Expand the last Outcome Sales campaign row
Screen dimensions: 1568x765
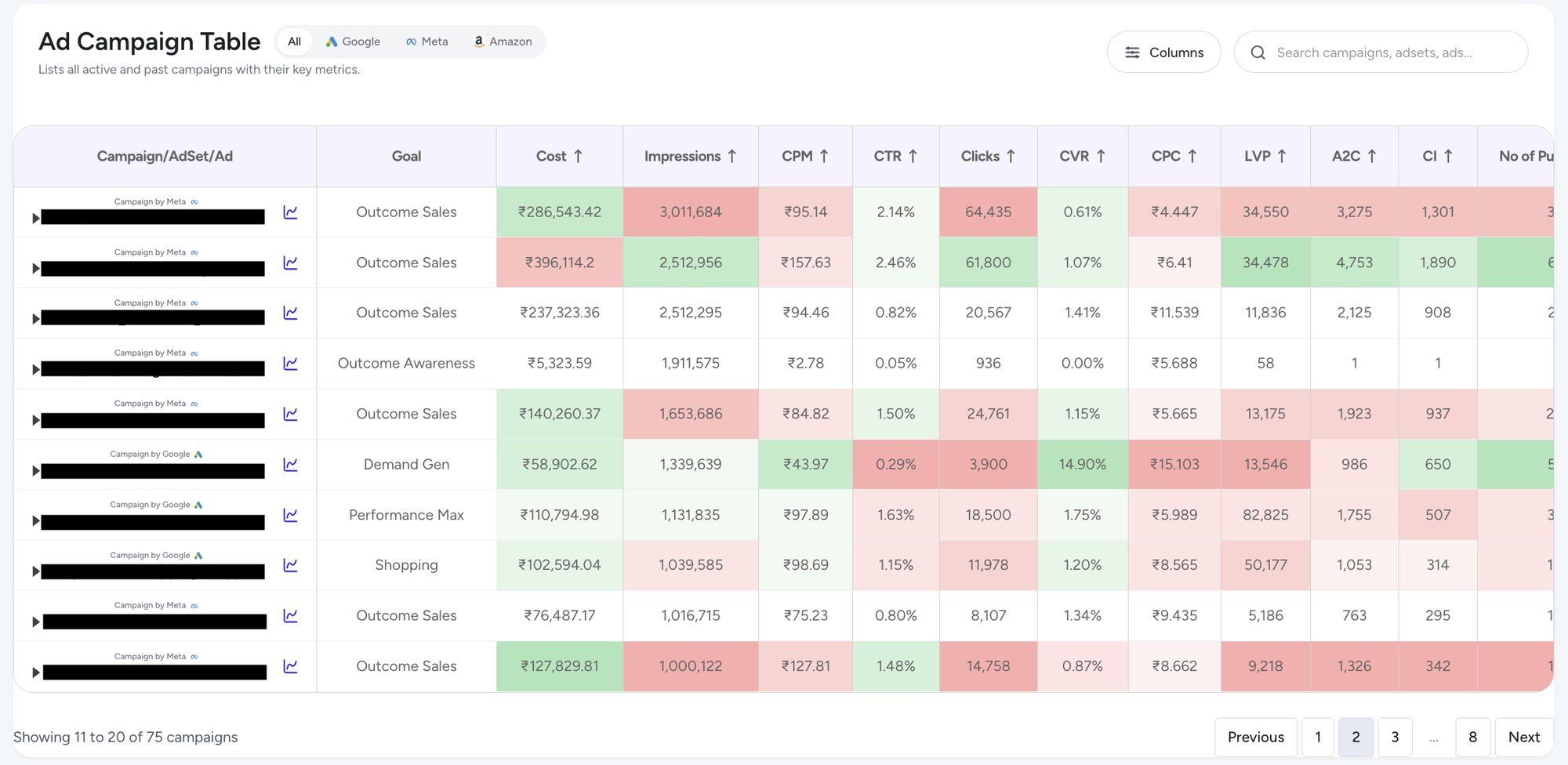pyautogui.click(x=35, y=673)
